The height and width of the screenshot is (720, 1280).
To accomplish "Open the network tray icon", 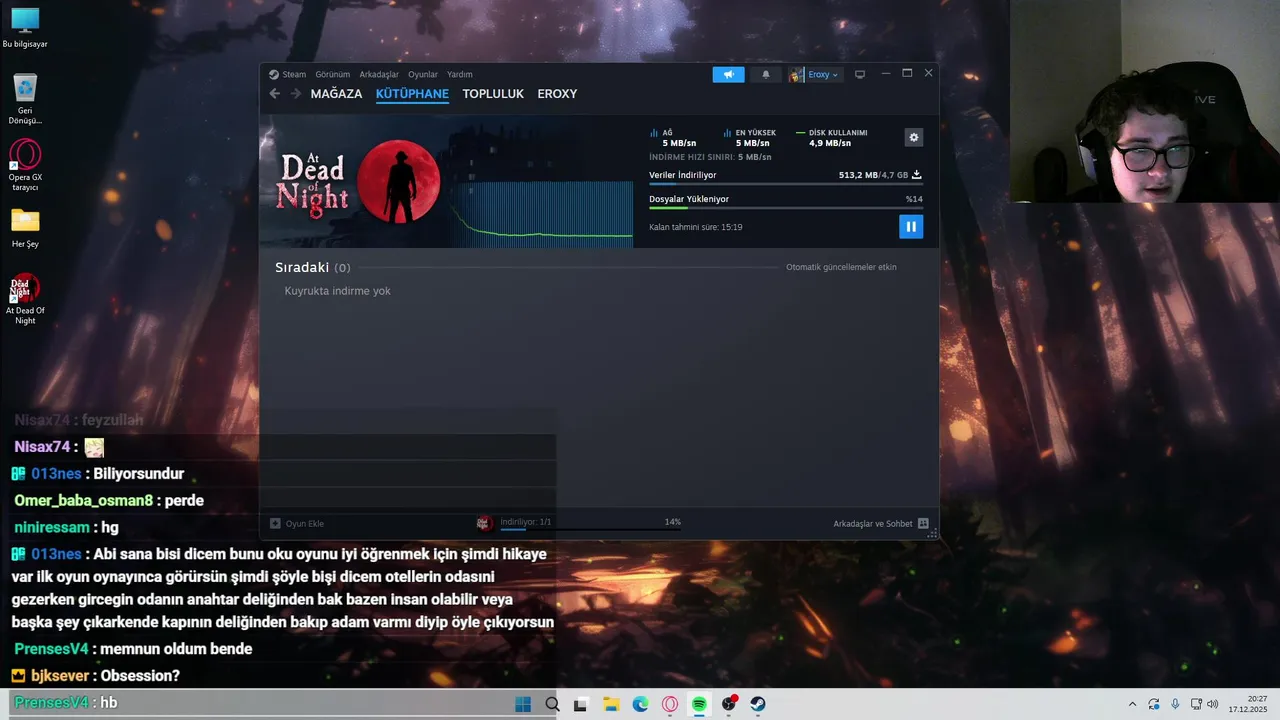I will click(1196, 704).
